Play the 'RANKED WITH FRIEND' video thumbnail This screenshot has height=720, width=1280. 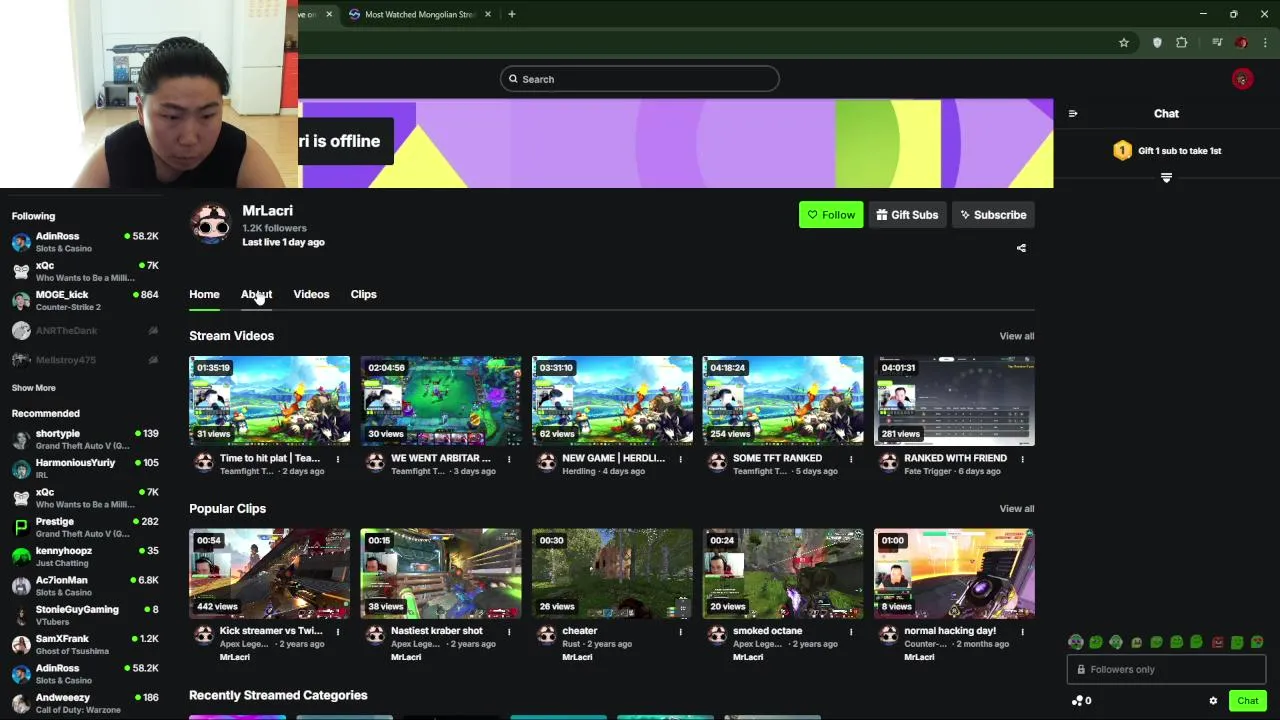click(954, 401)
